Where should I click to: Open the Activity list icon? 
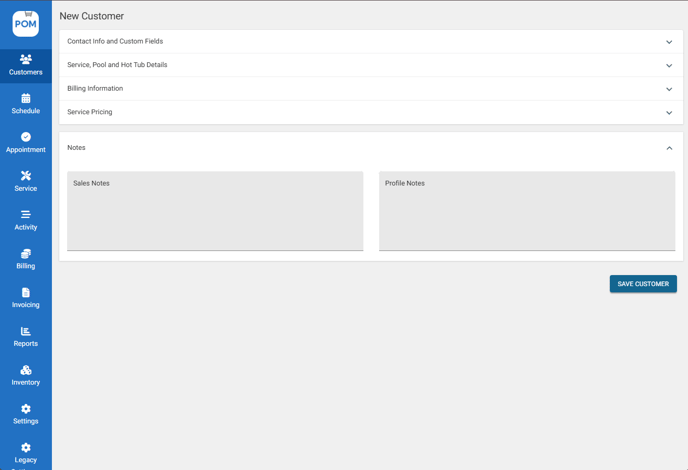pyautogui.click(x=26, y=215)
